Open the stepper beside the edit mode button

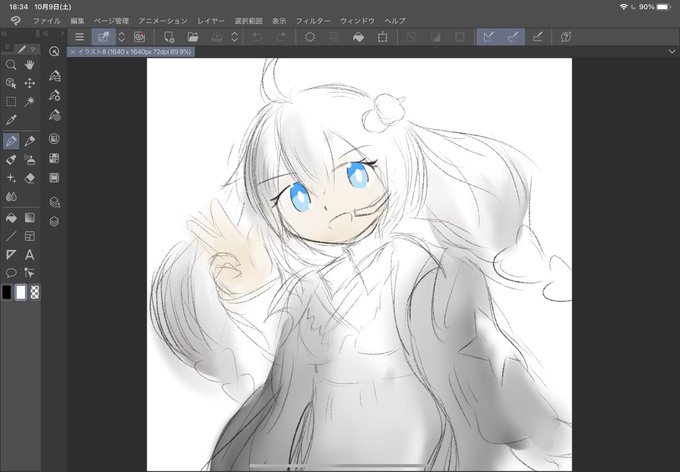[x=121, y=37]
